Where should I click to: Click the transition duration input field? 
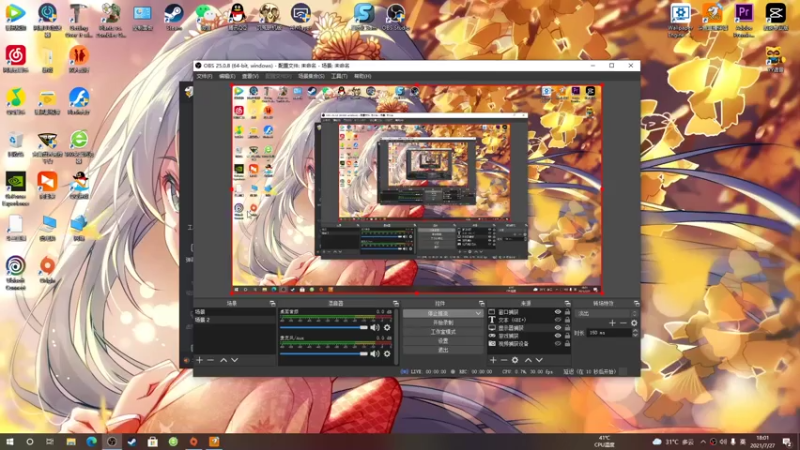[609, 333]
